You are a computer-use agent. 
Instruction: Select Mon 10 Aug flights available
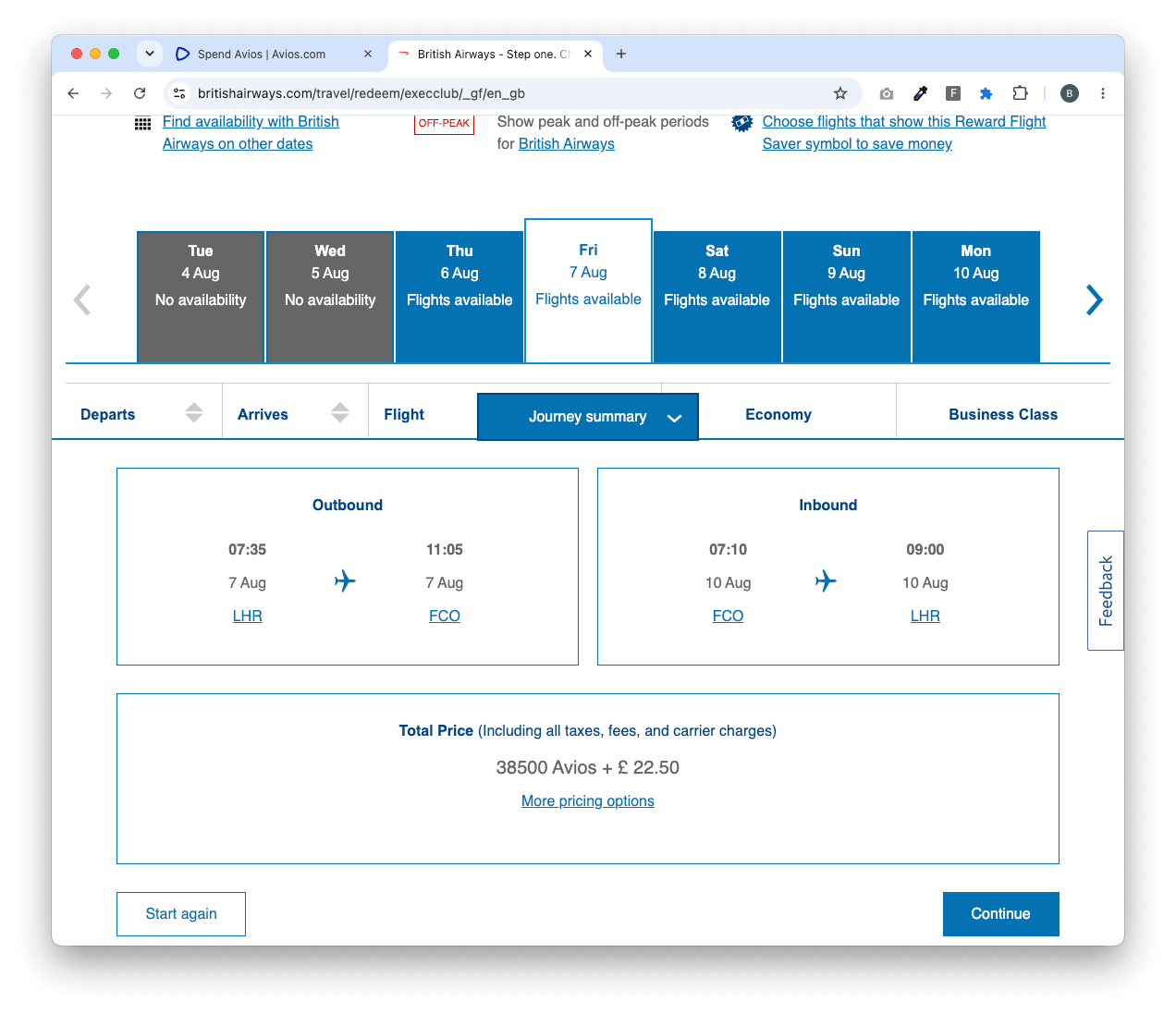[976, 297]
